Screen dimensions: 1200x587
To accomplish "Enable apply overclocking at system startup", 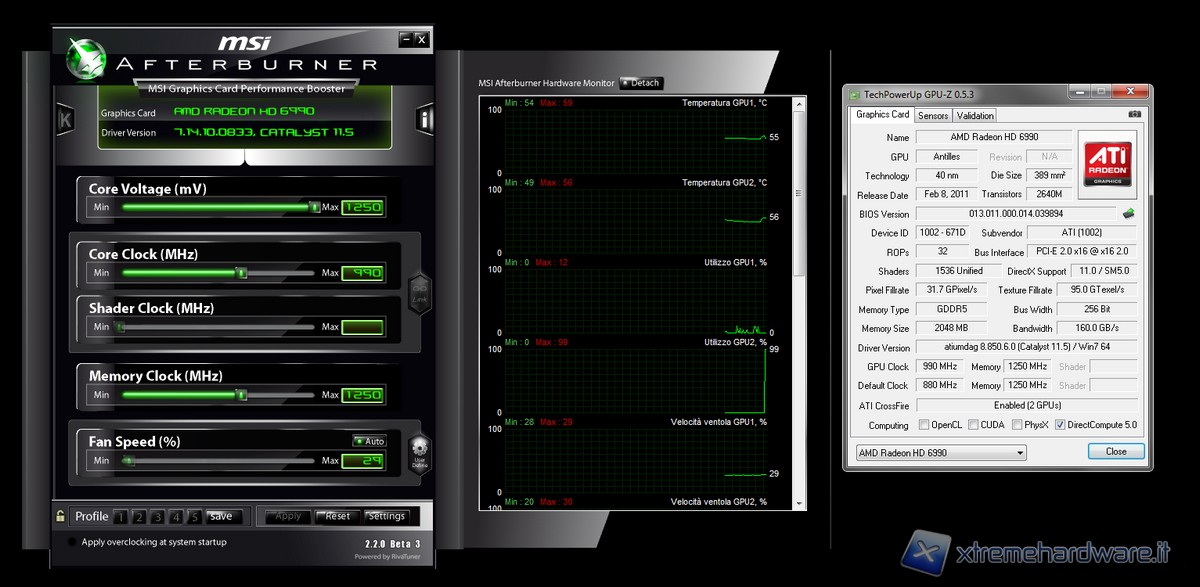I will pyautogui.click(x=71, y=542).
